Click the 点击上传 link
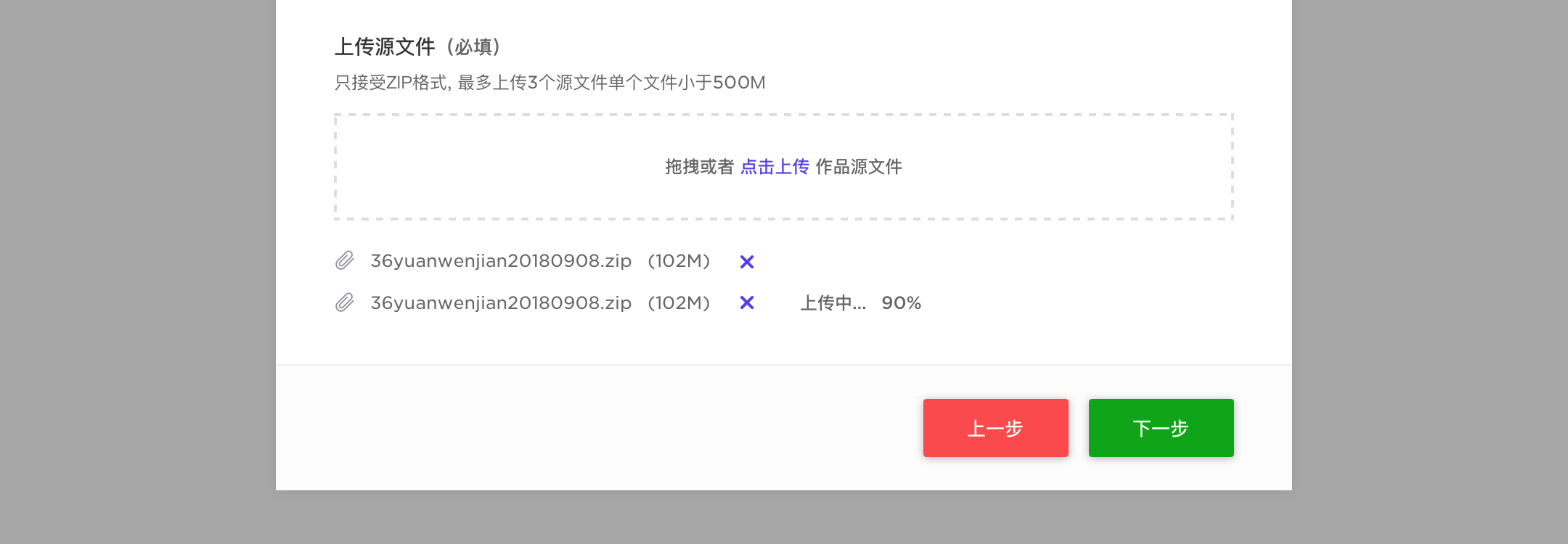The height and width of the screenshot is (544, 1568). 775,167
